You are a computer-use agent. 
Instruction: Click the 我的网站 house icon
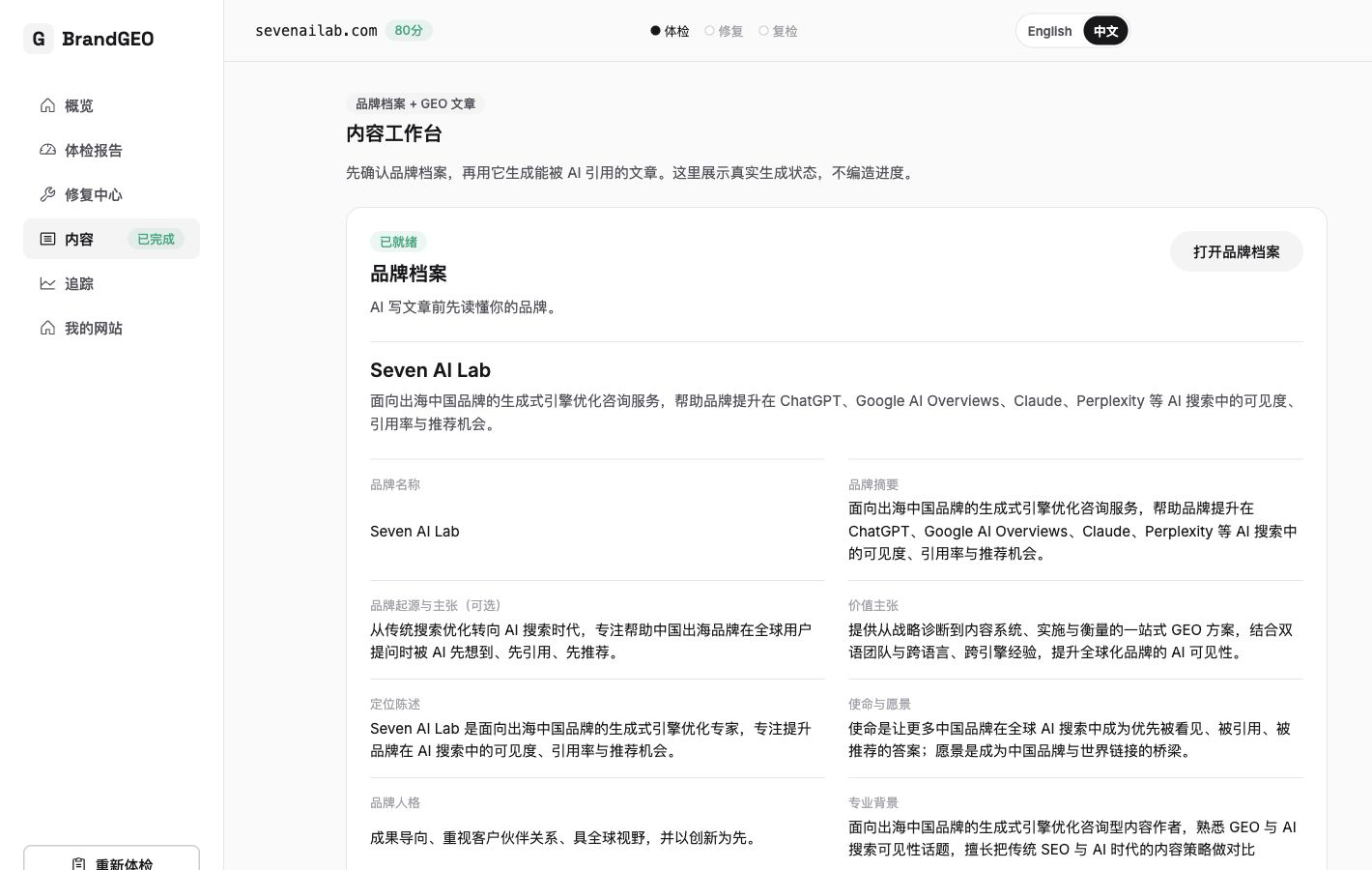47,328
